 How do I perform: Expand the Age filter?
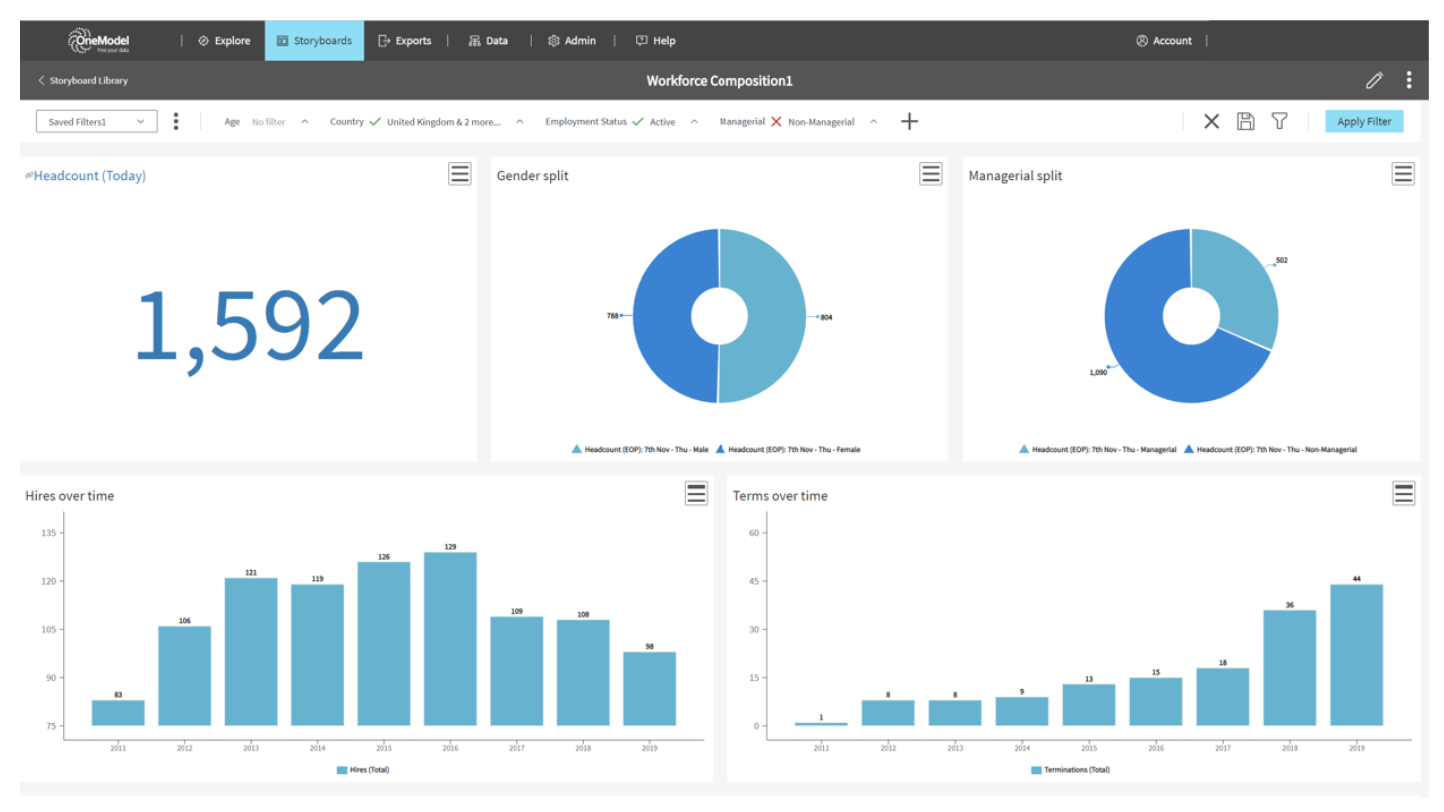tap(305, 122)
